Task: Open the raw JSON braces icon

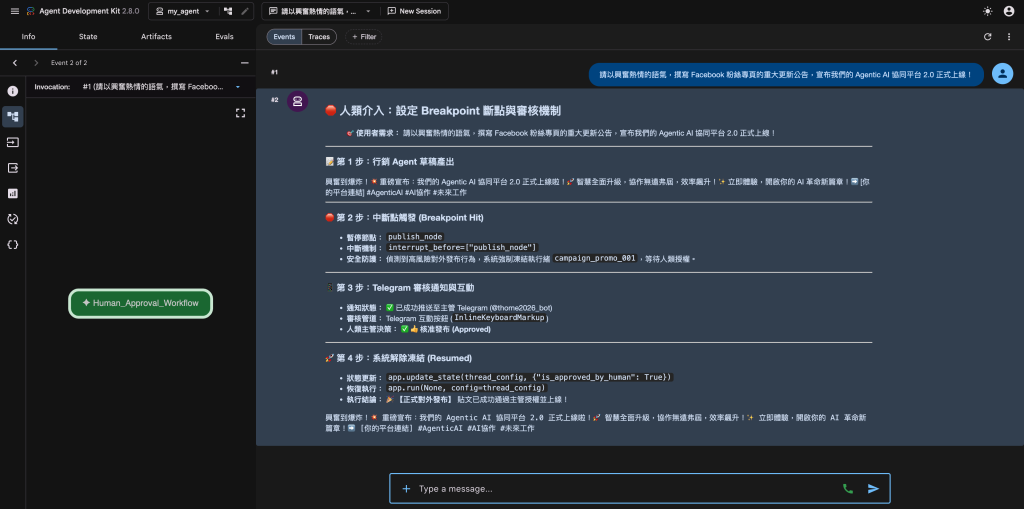Action: [x=12, y=244]
